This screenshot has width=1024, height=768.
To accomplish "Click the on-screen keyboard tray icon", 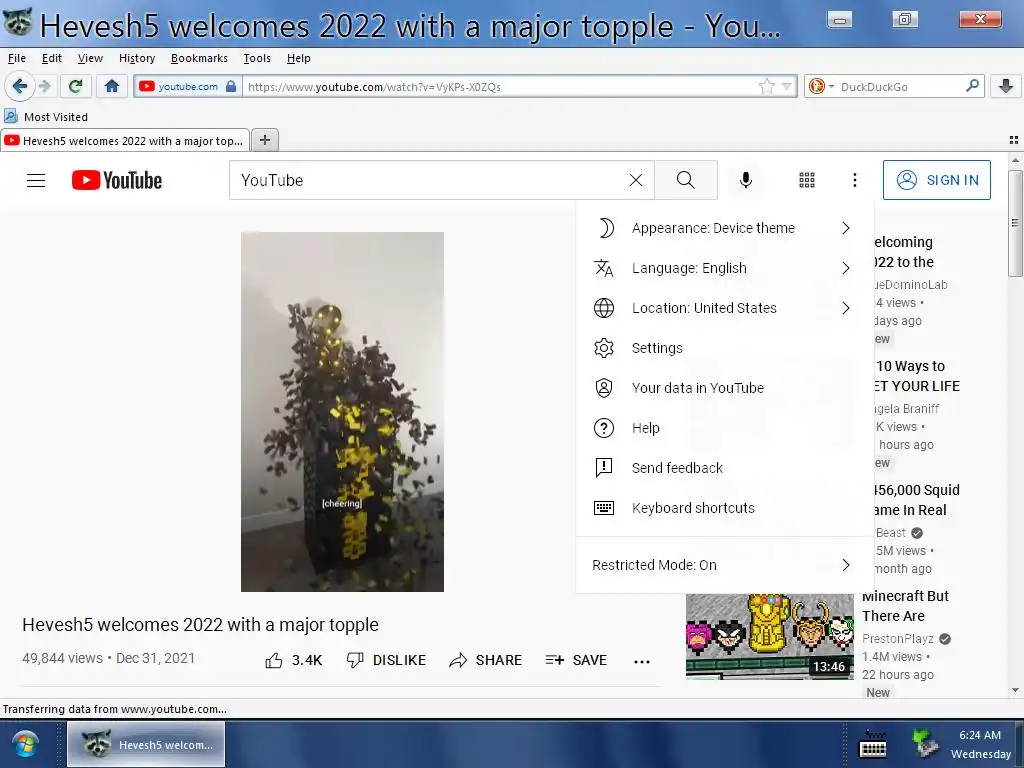I will (872, 745).
